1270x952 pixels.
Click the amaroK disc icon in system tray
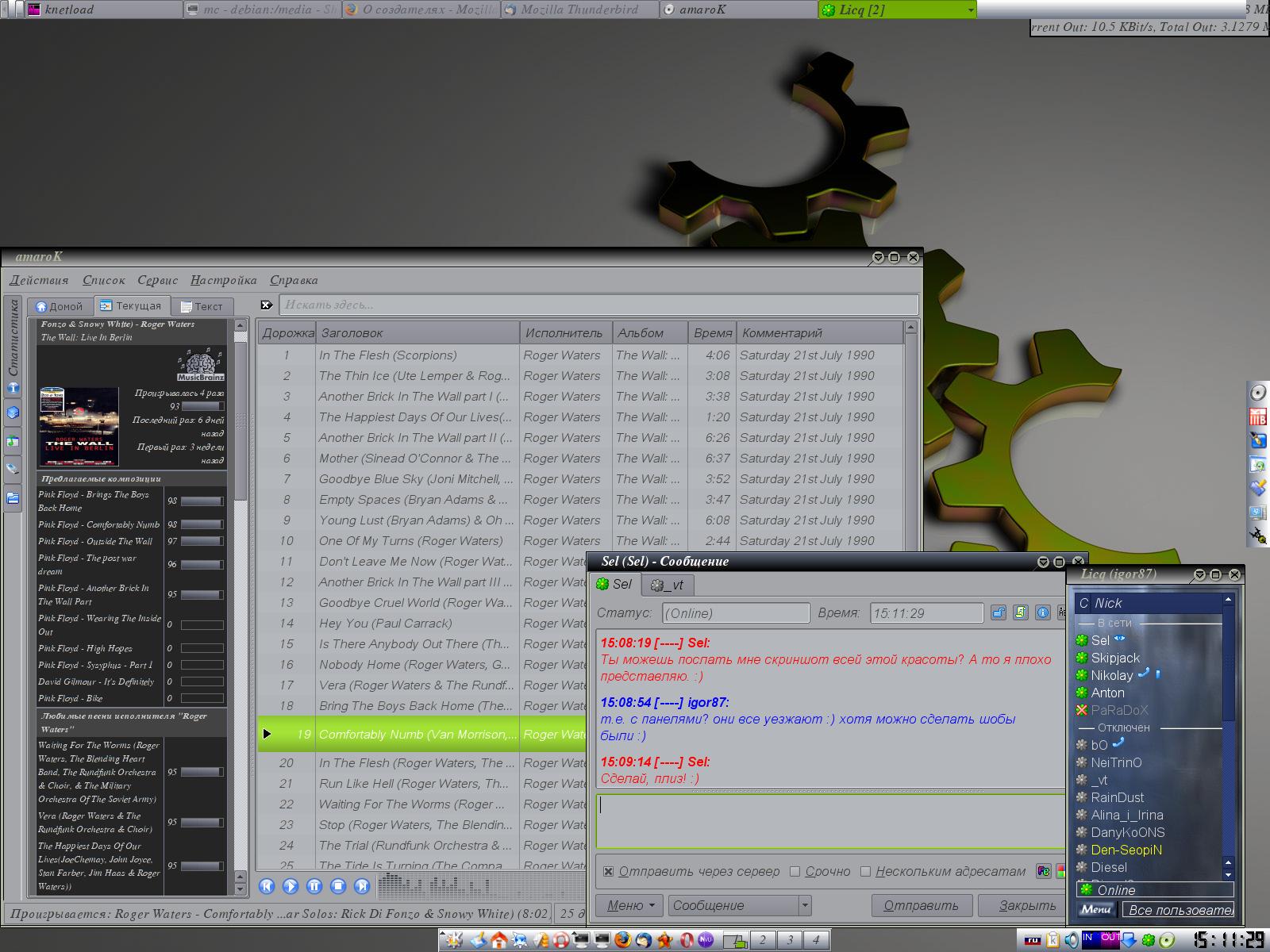[1167, 940]
